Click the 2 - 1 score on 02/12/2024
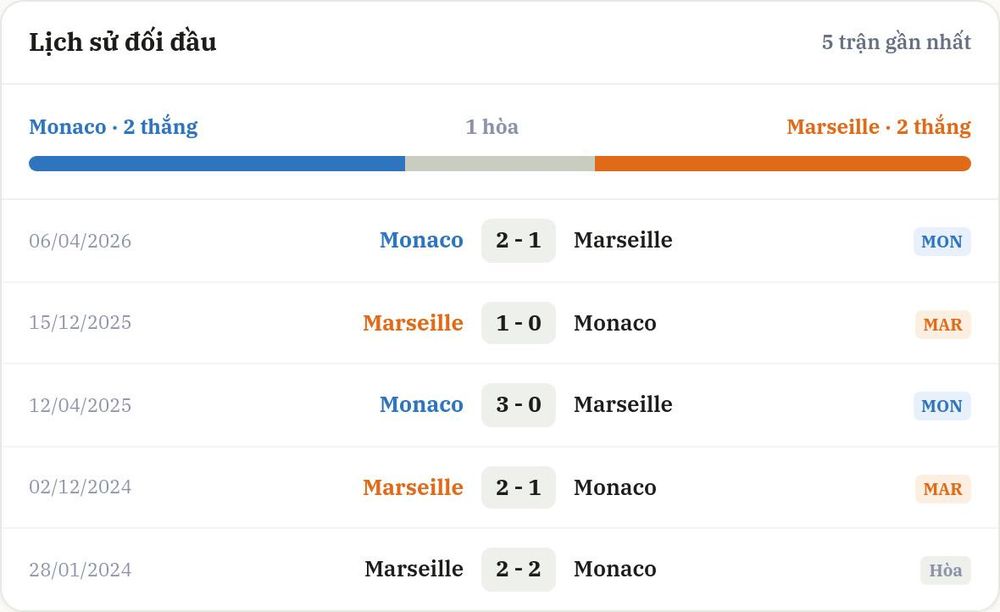 (518, 487)
